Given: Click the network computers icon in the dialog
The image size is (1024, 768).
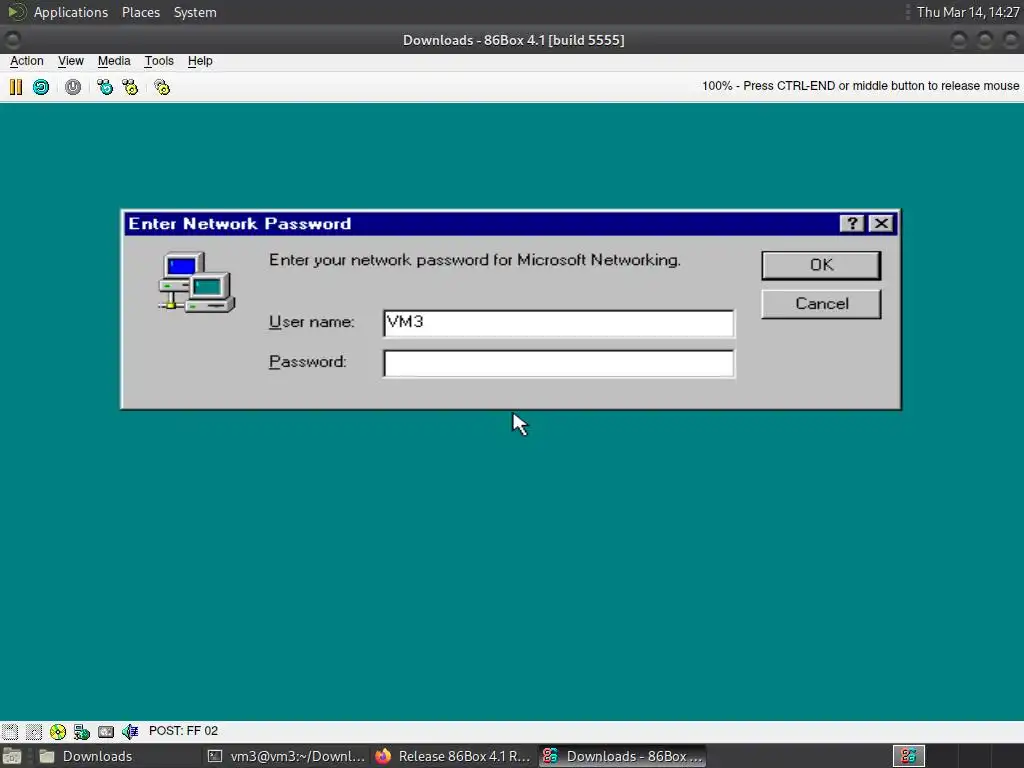Looking at the screenshot, I should click(x=197, y=282).
